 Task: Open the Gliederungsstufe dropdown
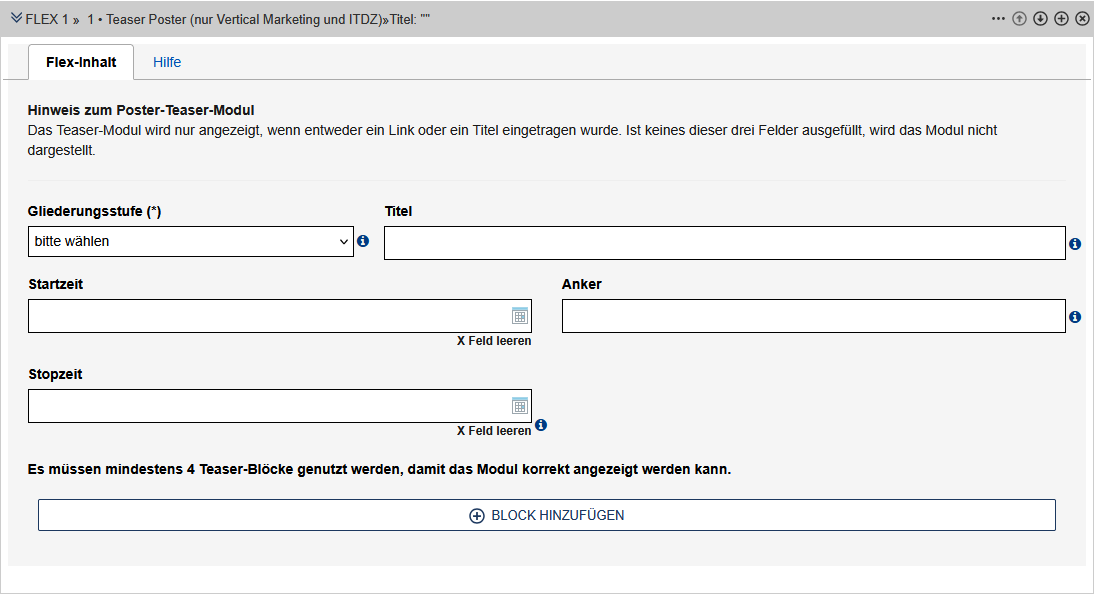click(x=190, y=242)
